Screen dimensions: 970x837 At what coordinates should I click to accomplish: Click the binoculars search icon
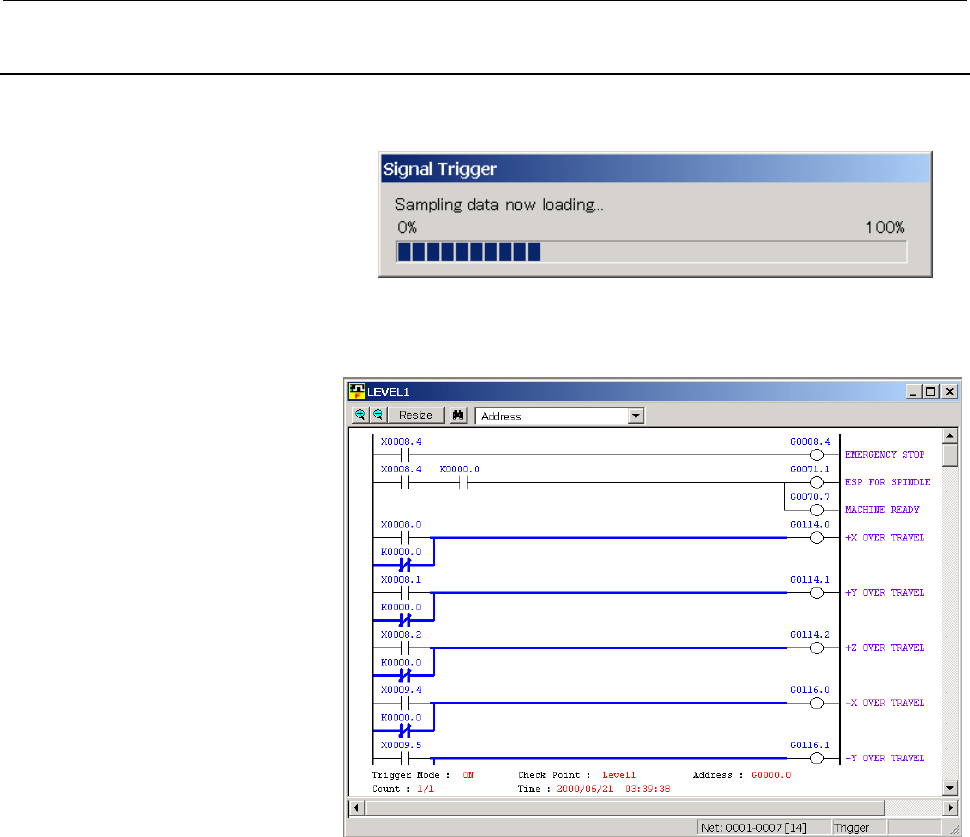click(x=459, y=415)
